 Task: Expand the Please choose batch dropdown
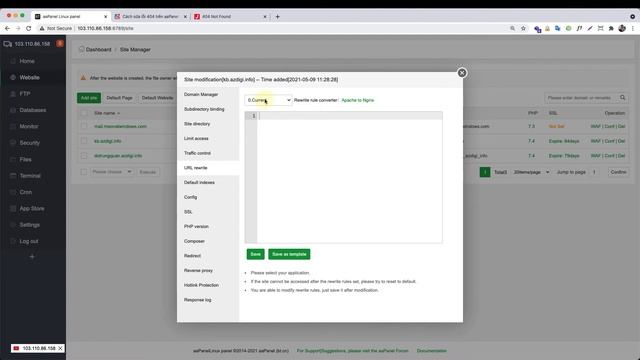coord(111,172)
